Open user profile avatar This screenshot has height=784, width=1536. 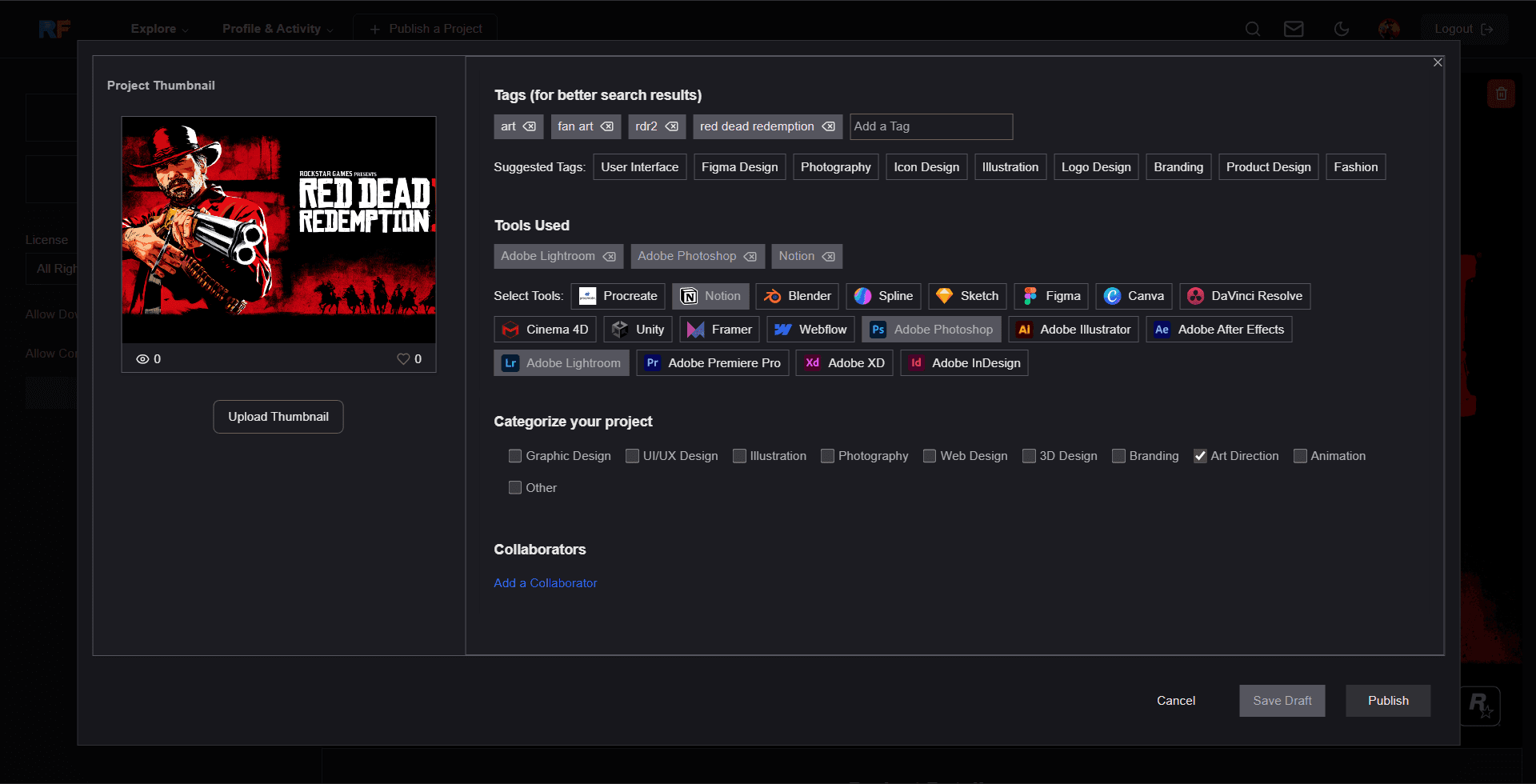(1389, 29)
